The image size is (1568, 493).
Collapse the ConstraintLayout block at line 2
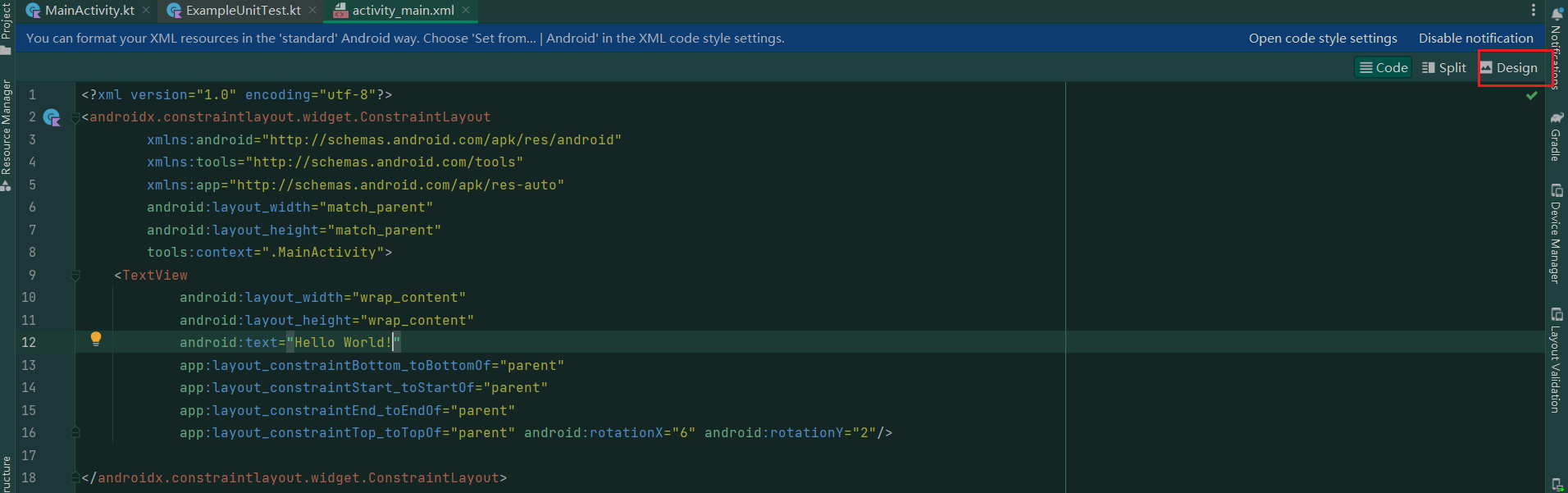[x=75, y=118]
